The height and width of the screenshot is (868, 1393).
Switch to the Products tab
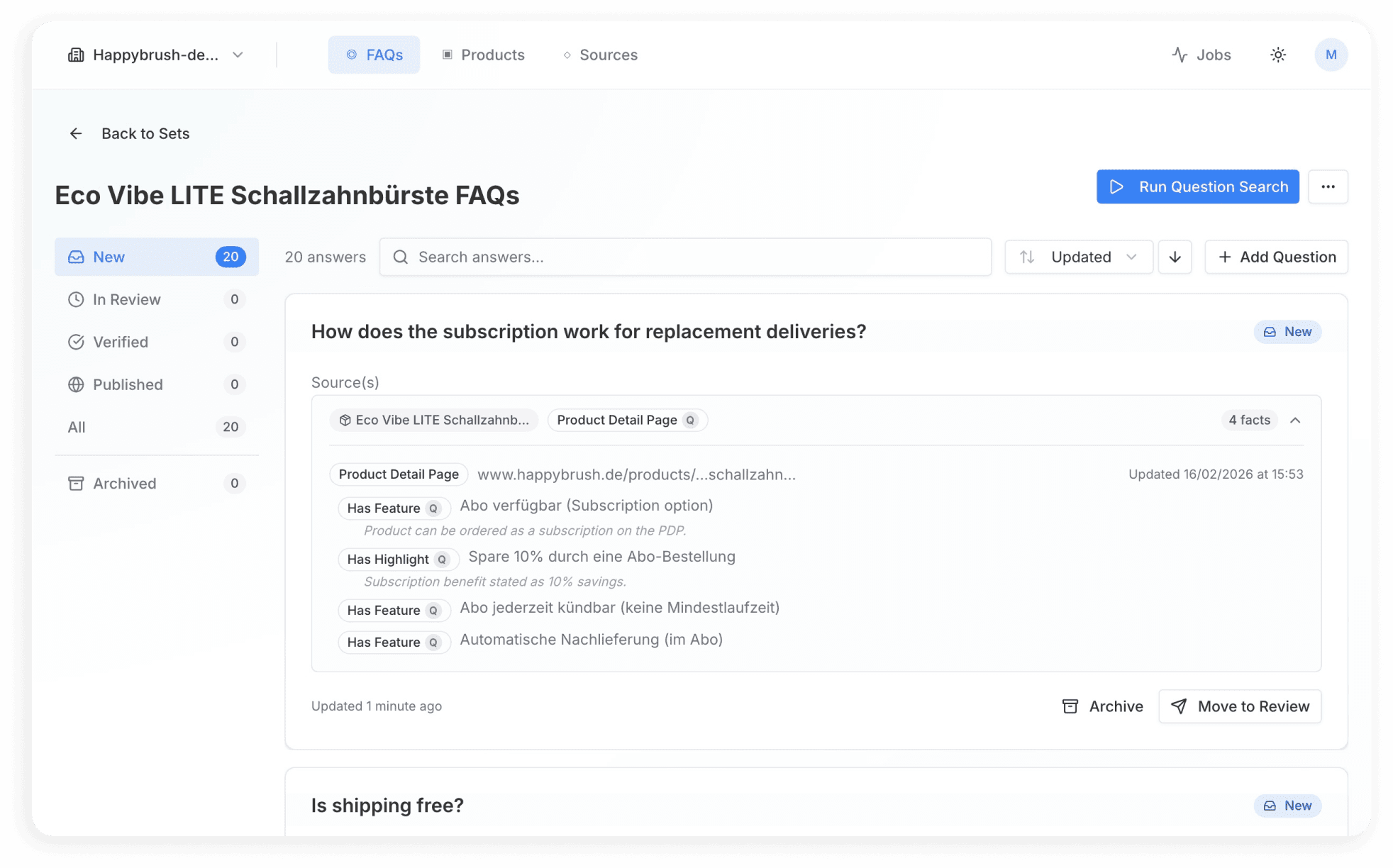pyautogui.click(x=484, y=55)
